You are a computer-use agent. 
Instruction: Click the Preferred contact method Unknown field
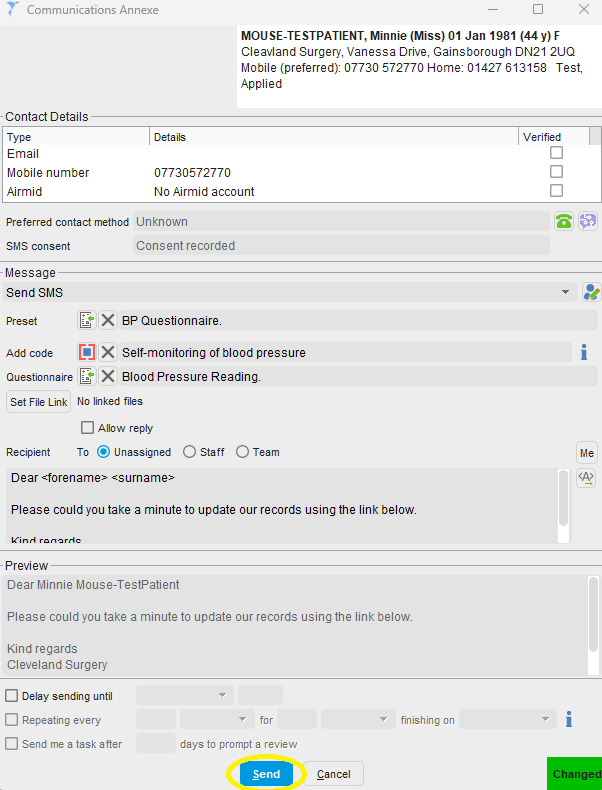pos(341,222)
